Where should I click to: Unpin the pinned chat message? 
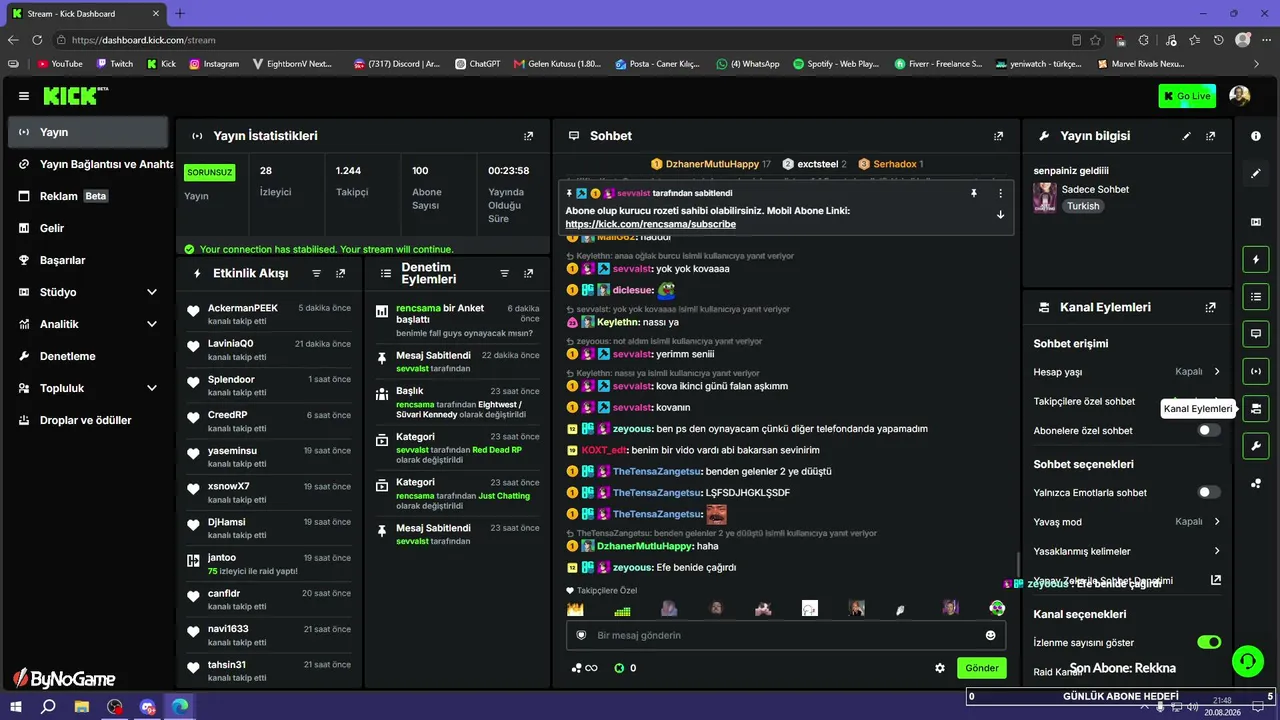(974, 193)
